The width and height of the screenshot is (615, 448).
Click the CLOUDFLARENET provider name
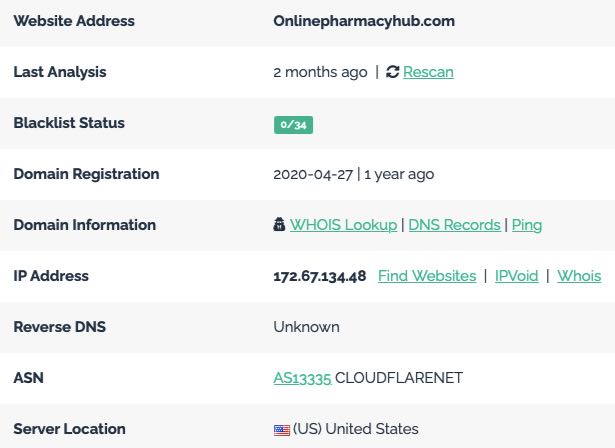click(399, 378)
